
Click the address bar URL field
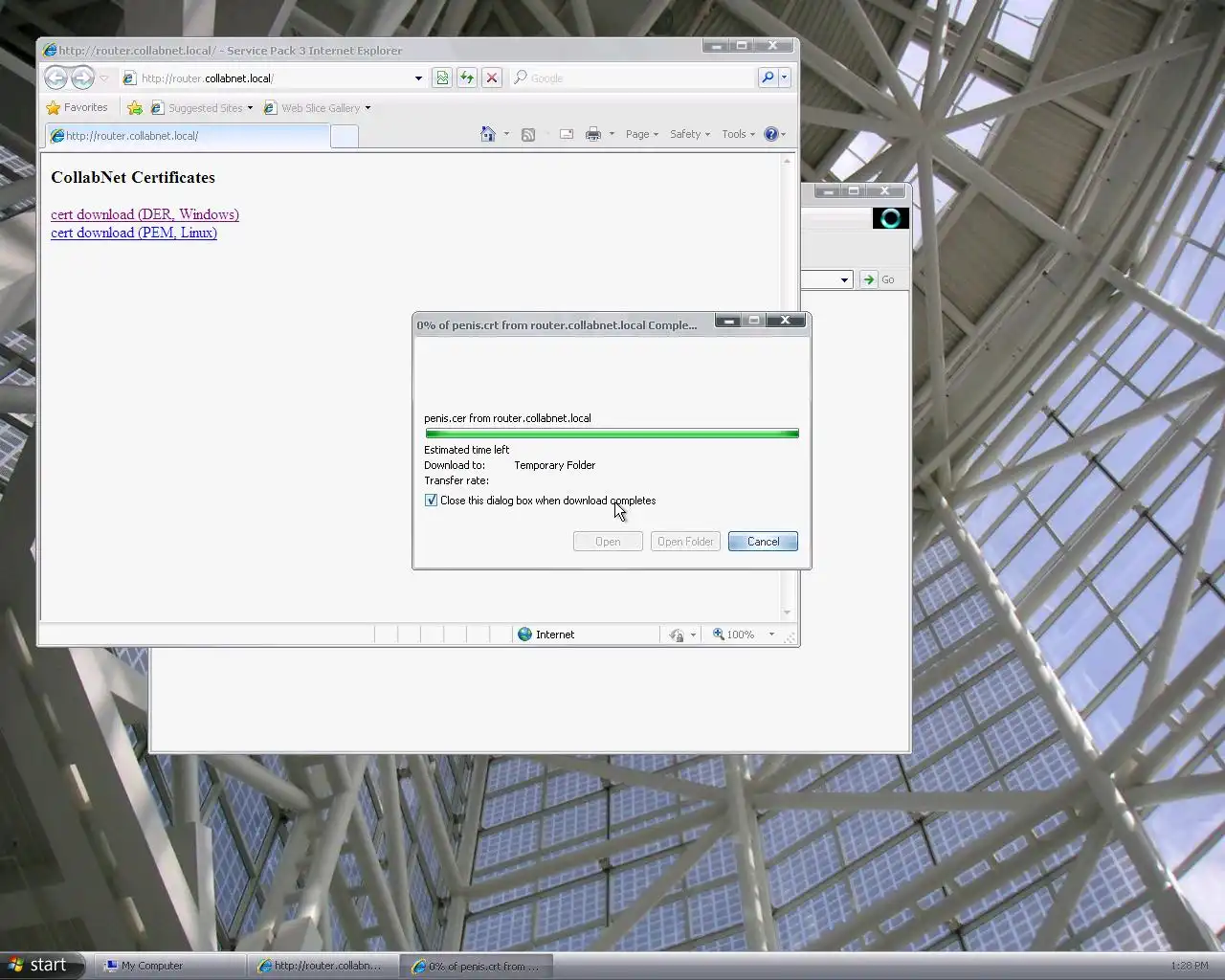click(x=266, y=78)
